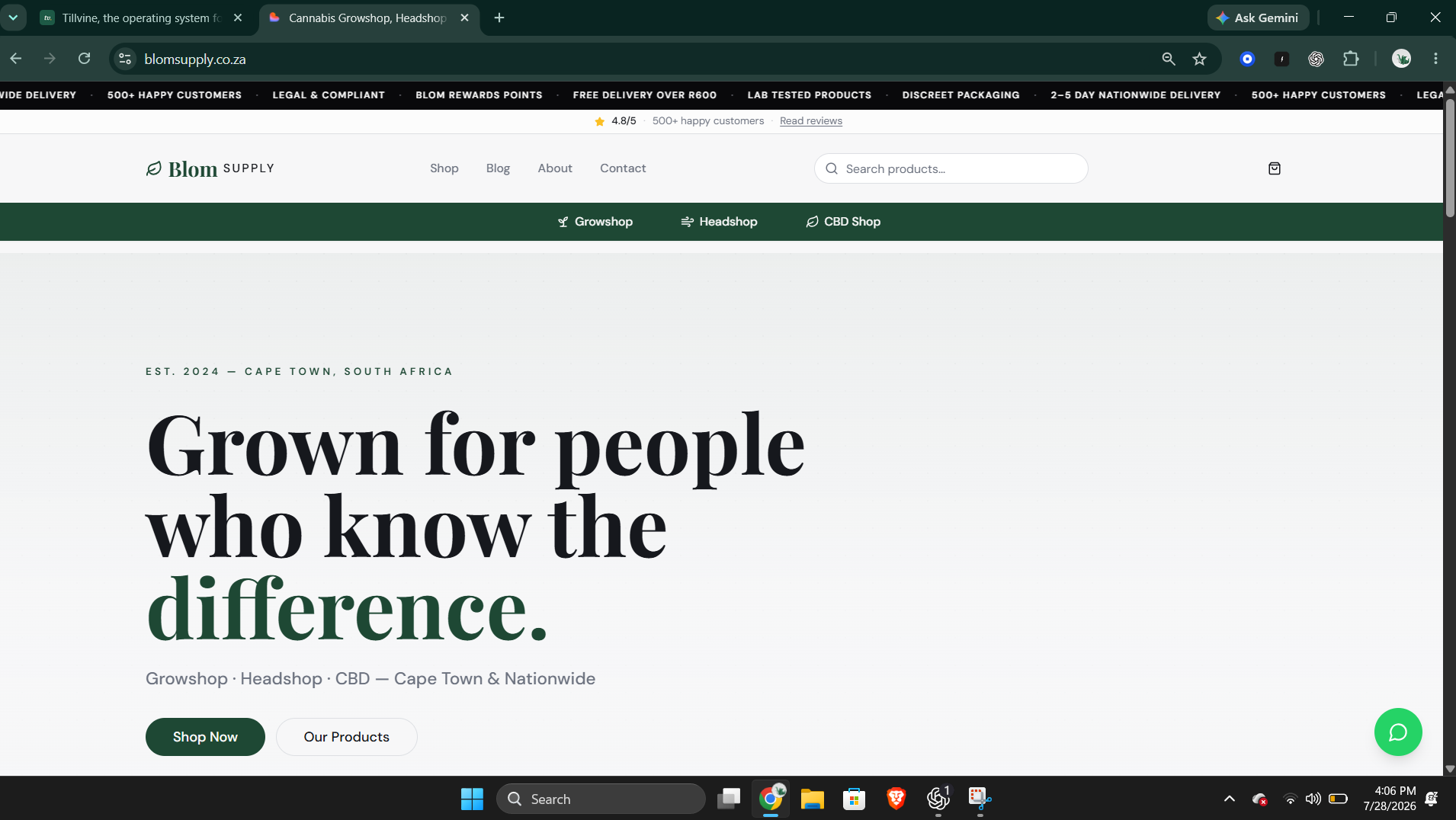Go forward to the next page
The width and height of the screenshot is (1456, 820).
click(x=50, y=59)
